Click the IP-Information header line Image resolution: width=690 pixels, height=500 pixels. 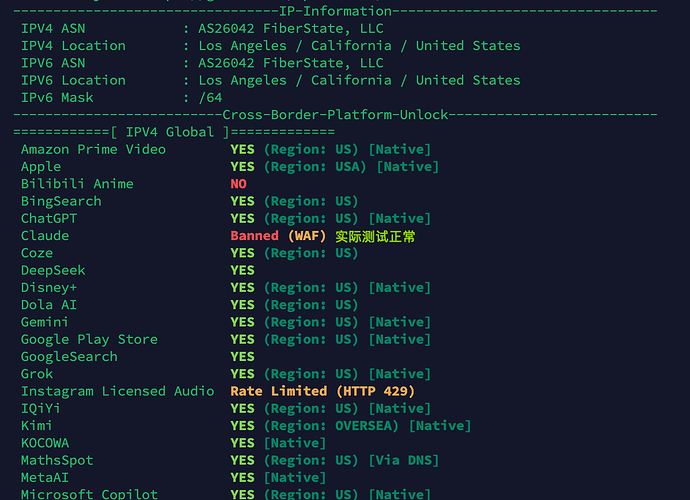[x=335, y=11]
